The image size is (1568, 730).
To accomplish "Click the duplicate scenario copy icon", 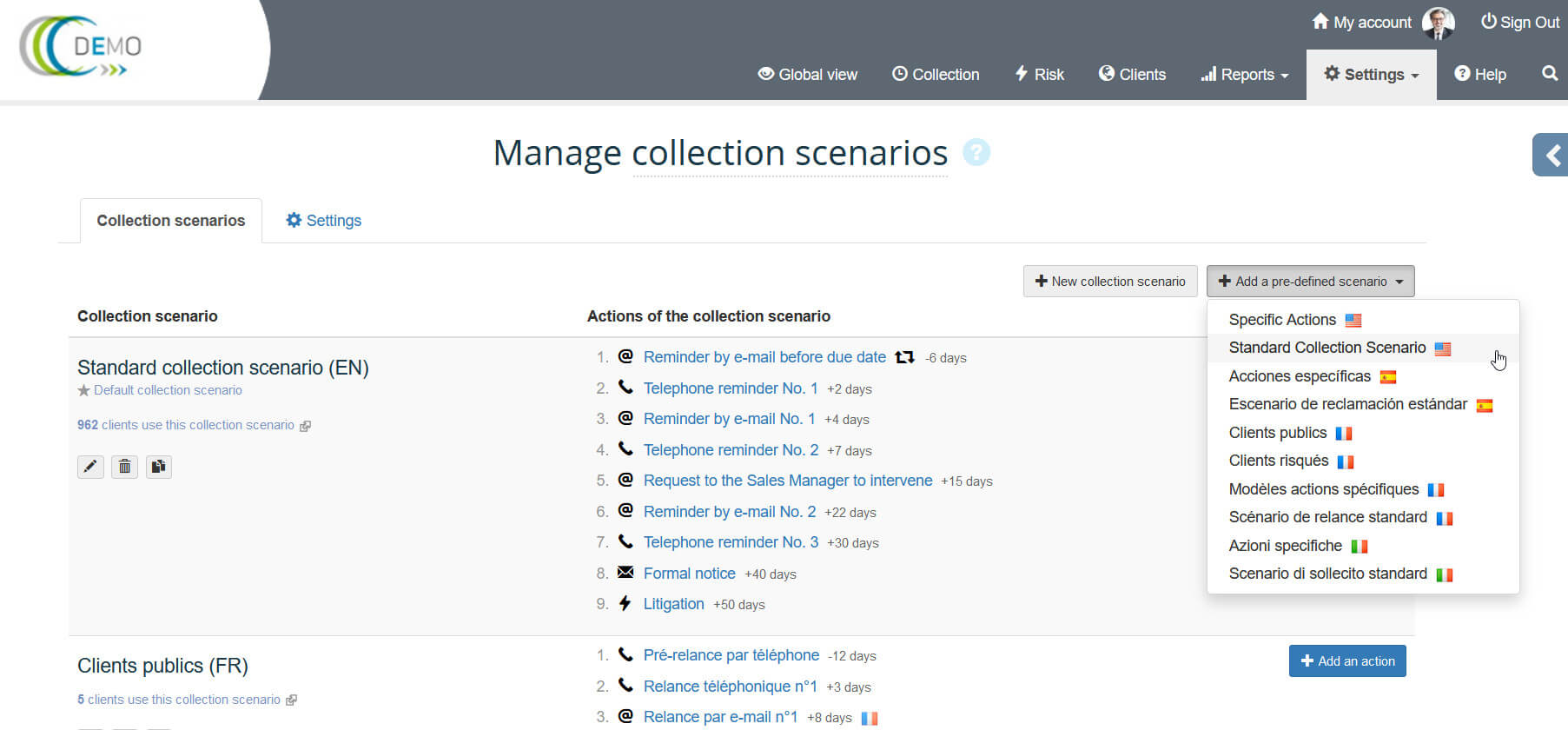I will [x=158, y=468].
